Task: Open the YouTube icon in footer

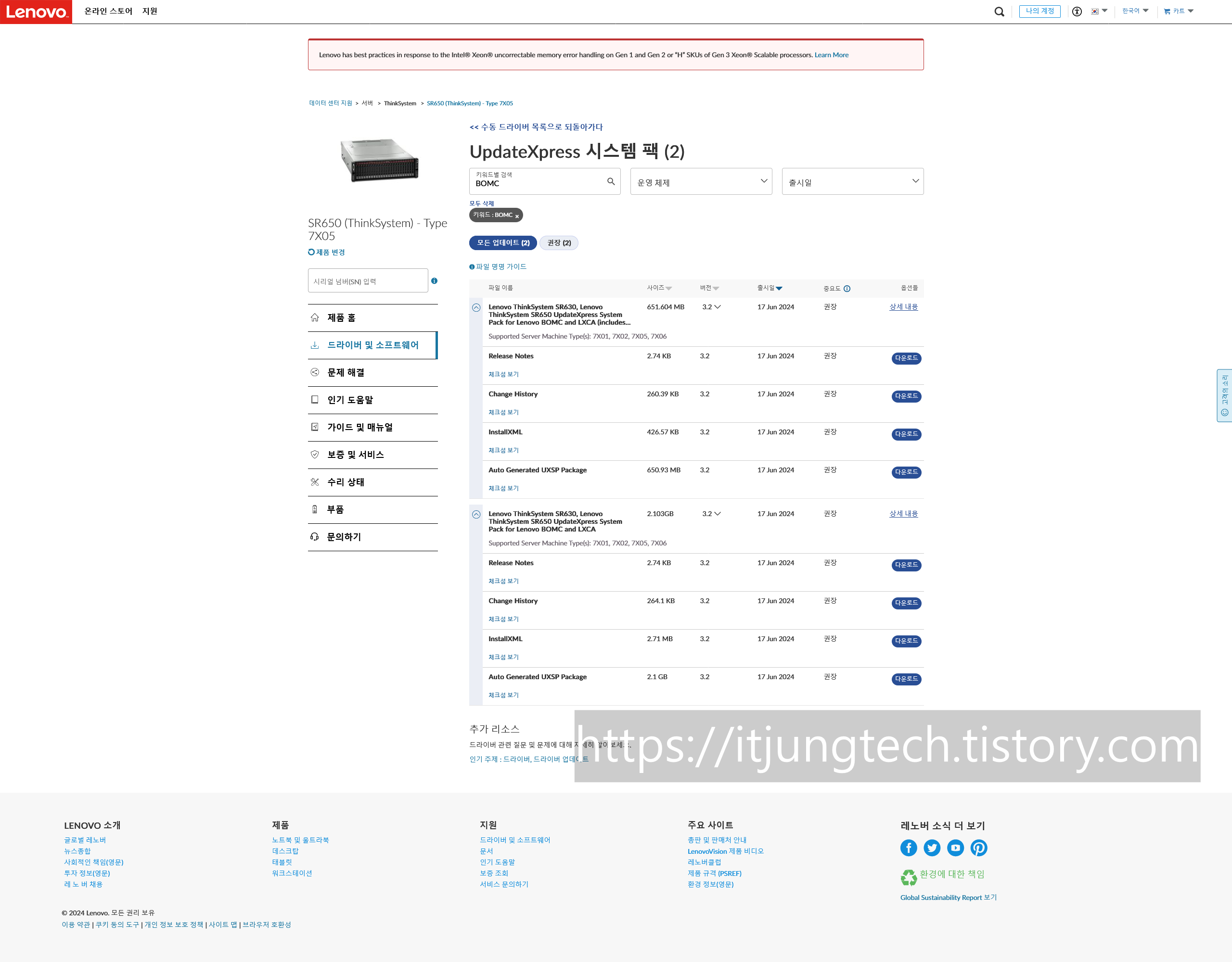Action: [x=955, y=848]
